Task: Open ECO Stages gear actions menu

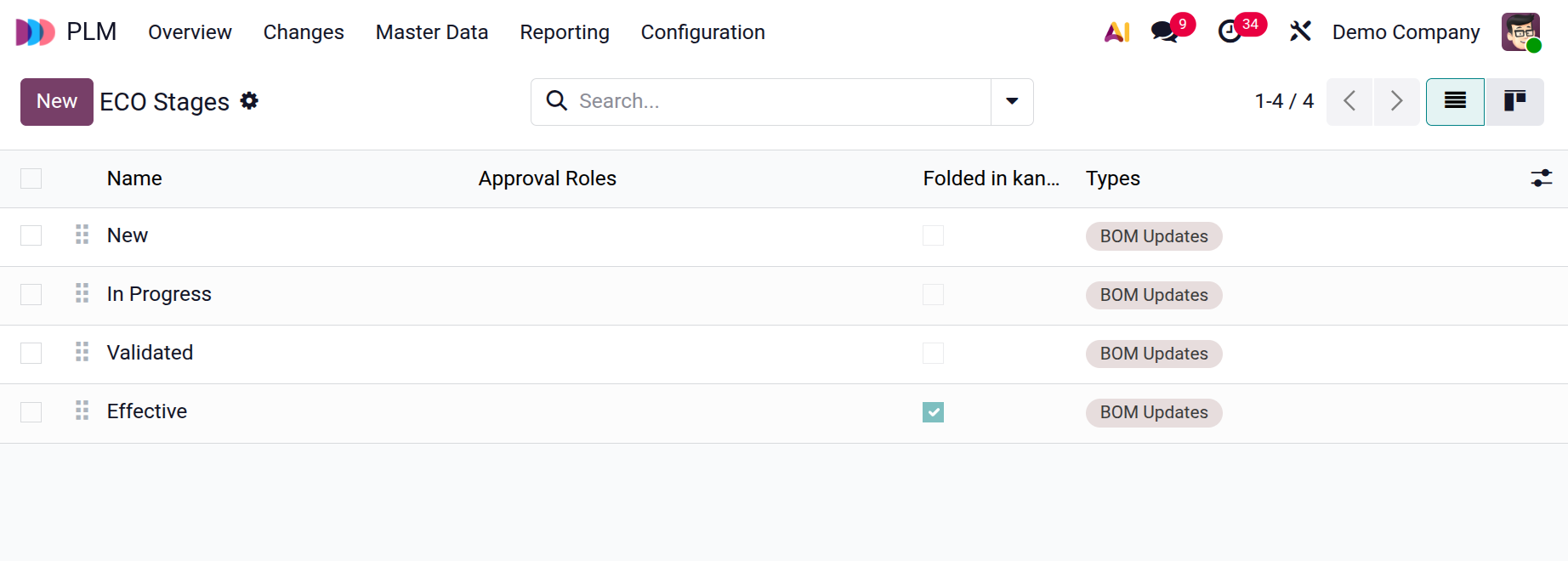Action: click(249, 101)
